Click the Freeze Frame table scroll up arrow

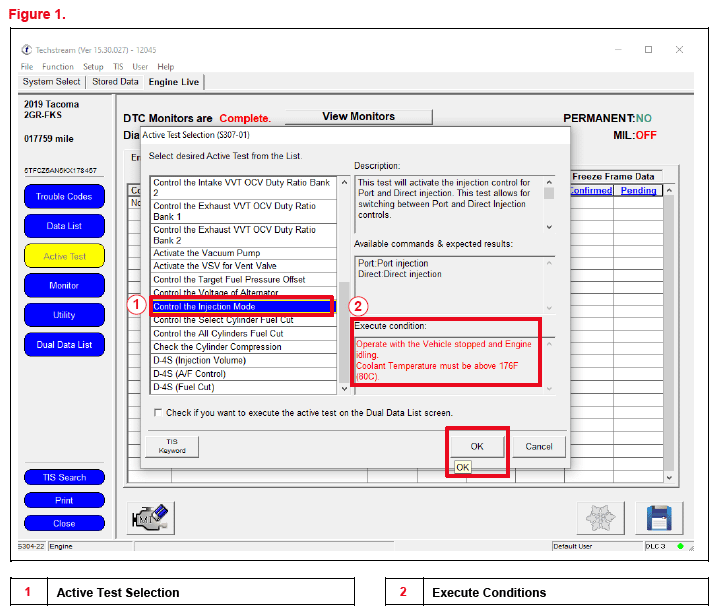[x=669, y=190]
